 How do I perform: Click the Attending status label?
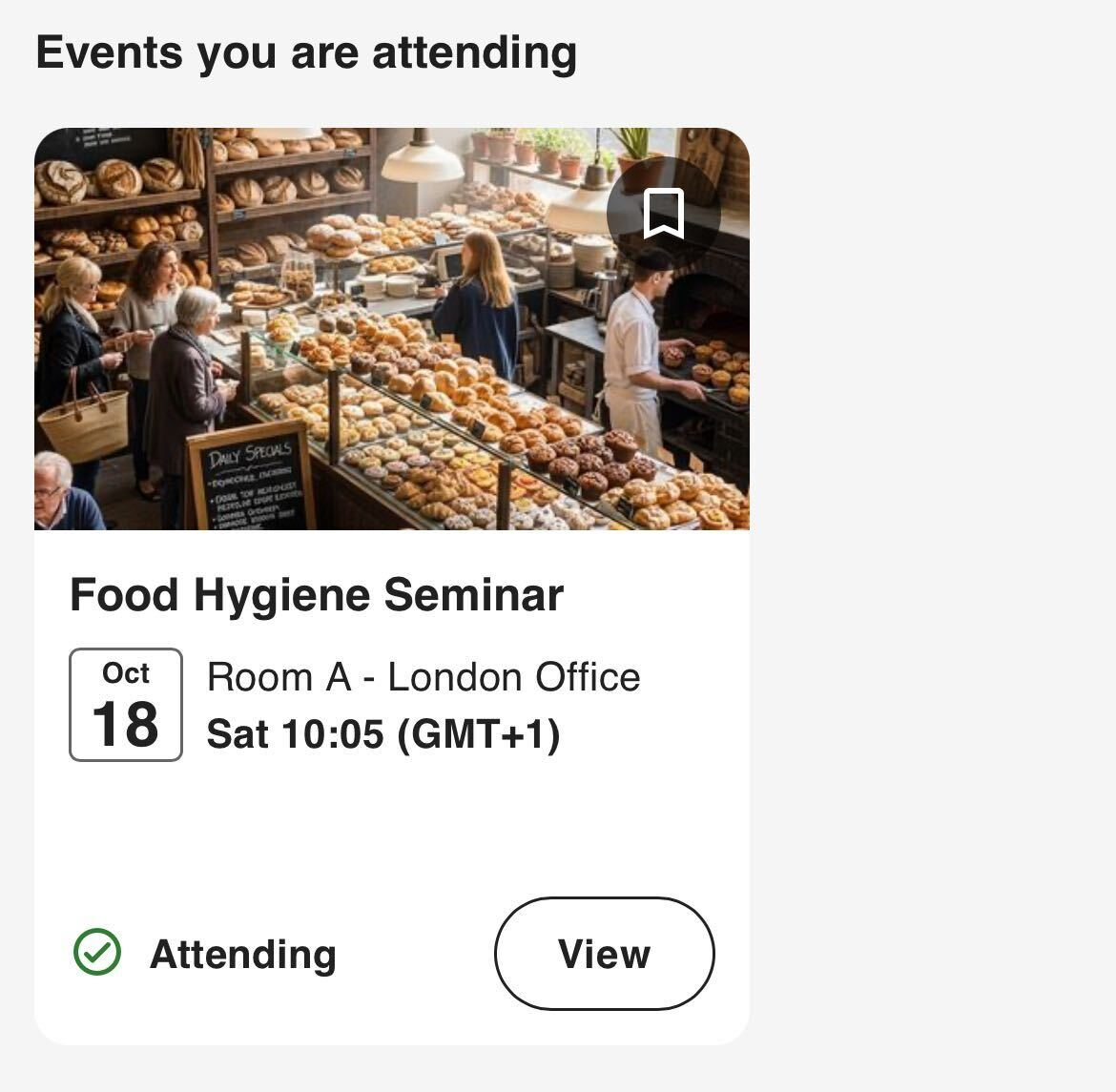point(243,954)
